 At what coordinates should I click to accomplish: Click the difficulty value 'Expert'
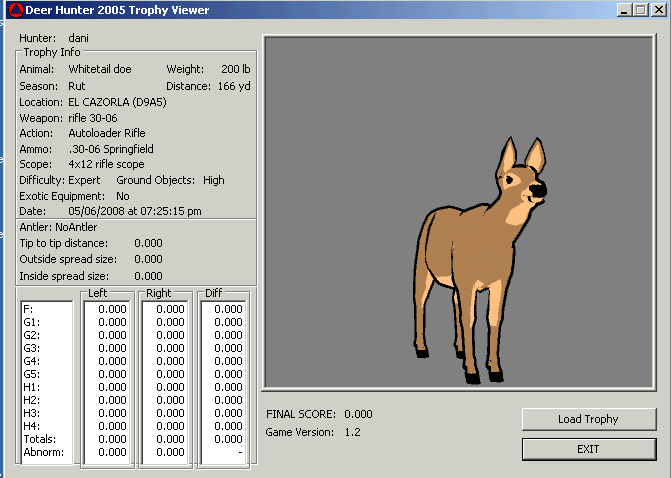84,180
